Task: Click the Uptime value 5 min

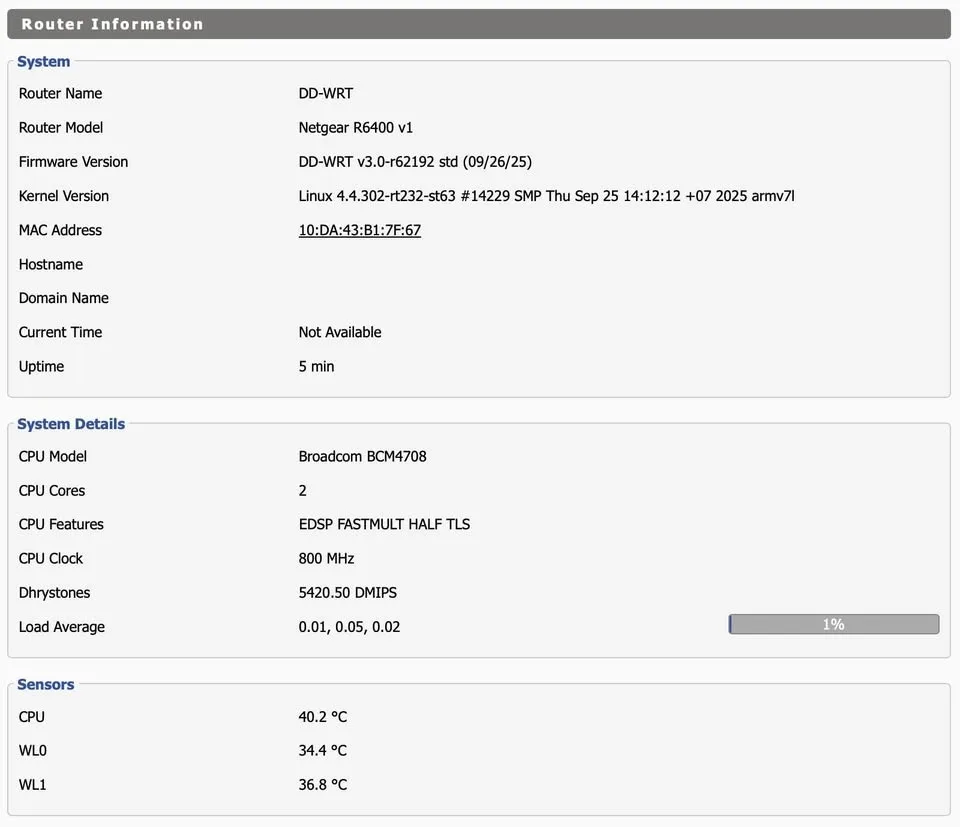Action: click(316, 366)
